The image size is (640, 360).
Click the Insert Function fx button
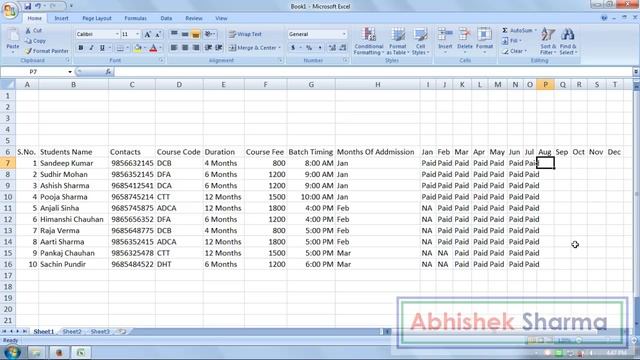(x=108, y=72)
